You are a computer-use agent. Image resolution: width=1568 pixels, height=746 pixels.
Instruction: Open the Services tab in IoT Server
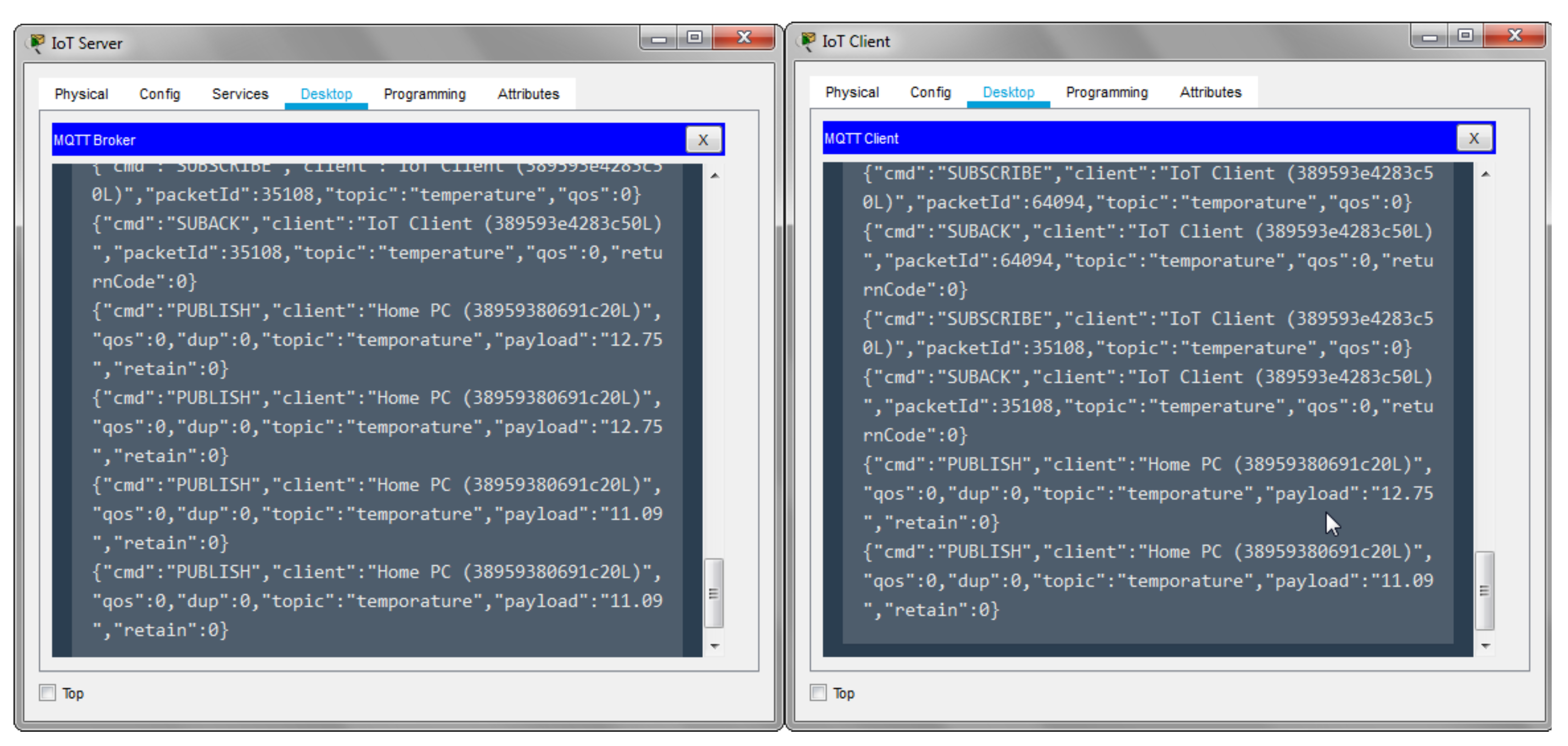coord(240,94)
